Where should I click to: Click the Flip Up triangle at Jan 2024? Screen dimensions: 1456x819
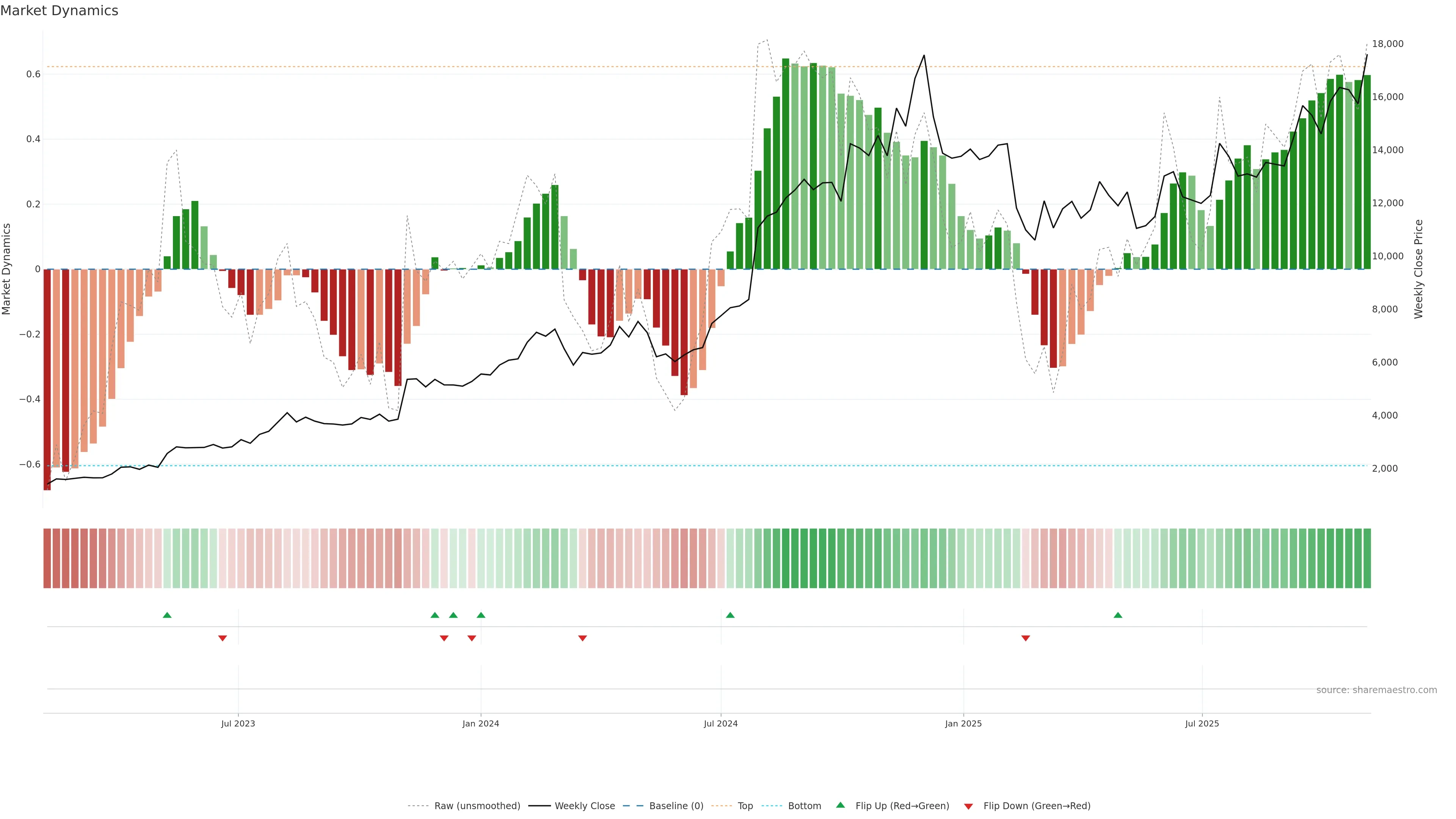coord(480,615)
